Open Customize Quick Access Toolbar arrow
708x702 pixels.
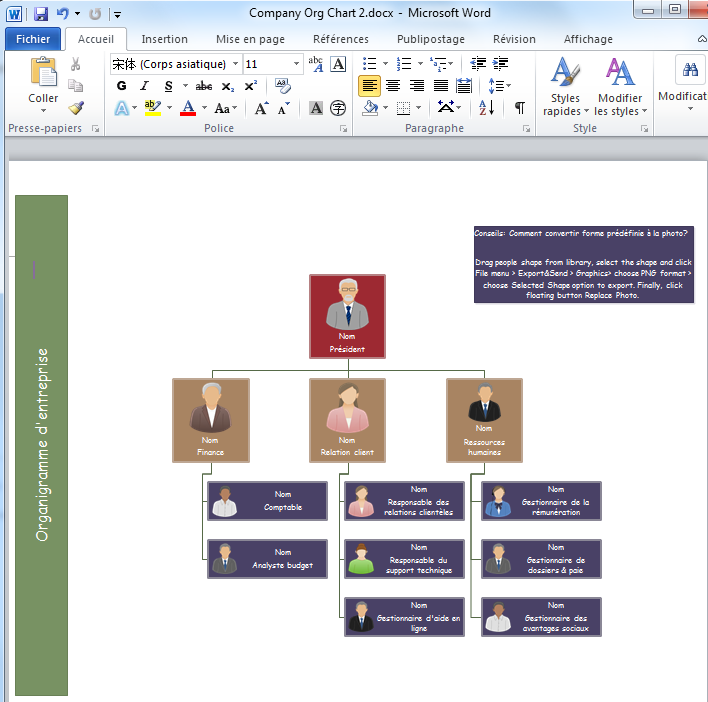click(x=117, y=15)
